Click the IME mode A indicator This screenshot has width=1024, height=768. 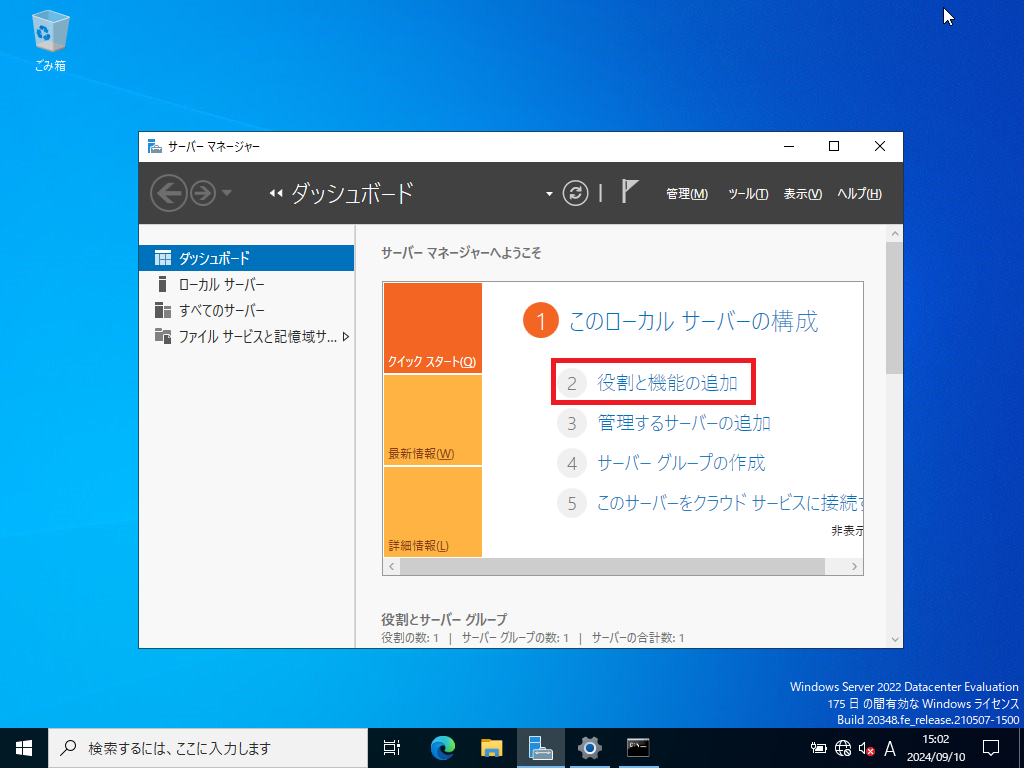(889, 748)
